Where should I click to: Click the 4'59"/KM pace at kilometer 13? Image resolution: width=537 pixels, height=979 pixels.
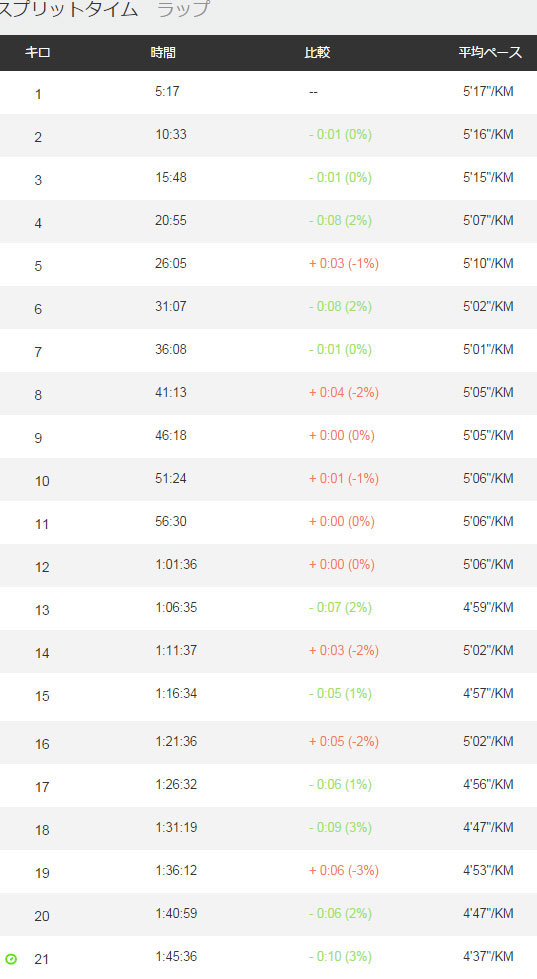tap(488, 608)
